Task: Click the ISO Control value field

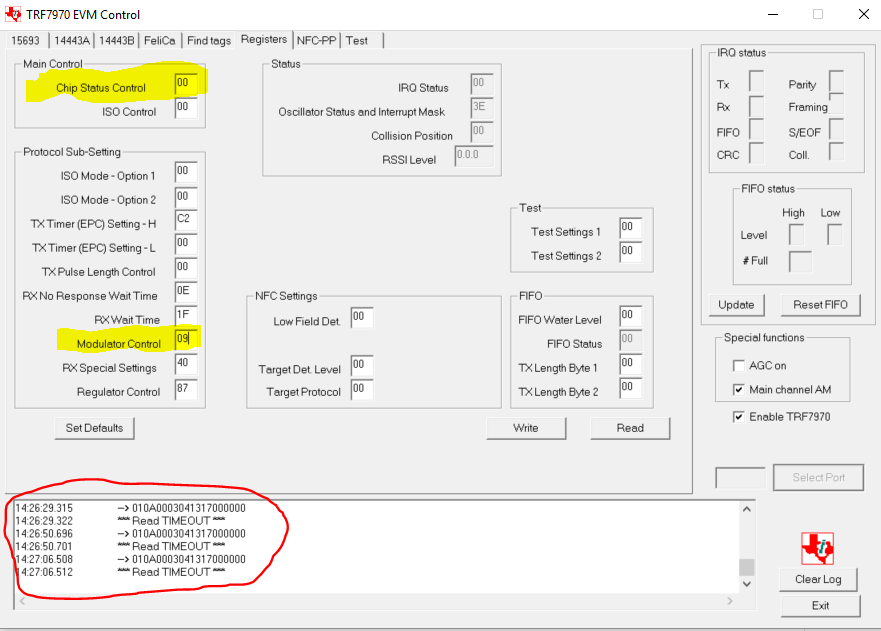Action: [x=185, y=107]
